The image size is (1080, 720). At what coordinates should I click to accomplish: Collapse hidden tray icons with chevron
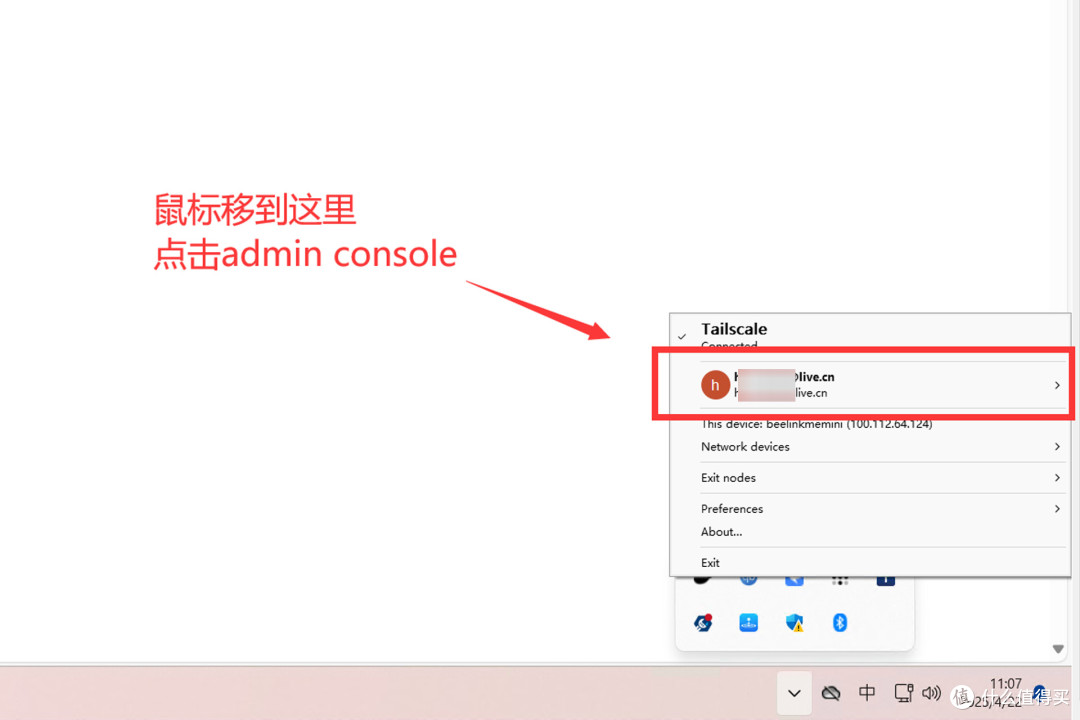(794, 693)
